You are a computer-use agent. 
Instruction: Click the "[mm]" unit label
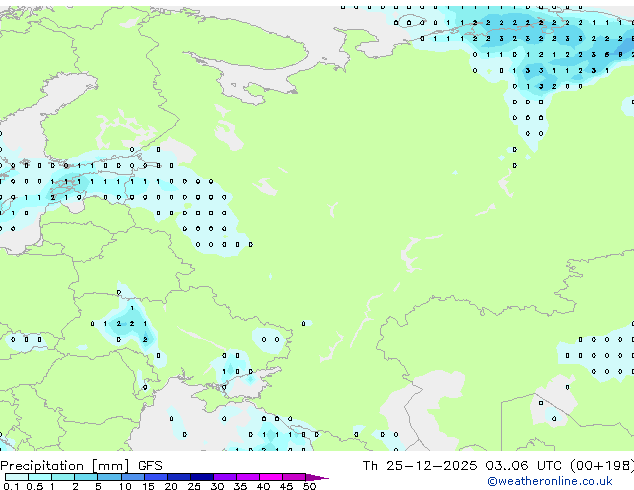(111, 466)
